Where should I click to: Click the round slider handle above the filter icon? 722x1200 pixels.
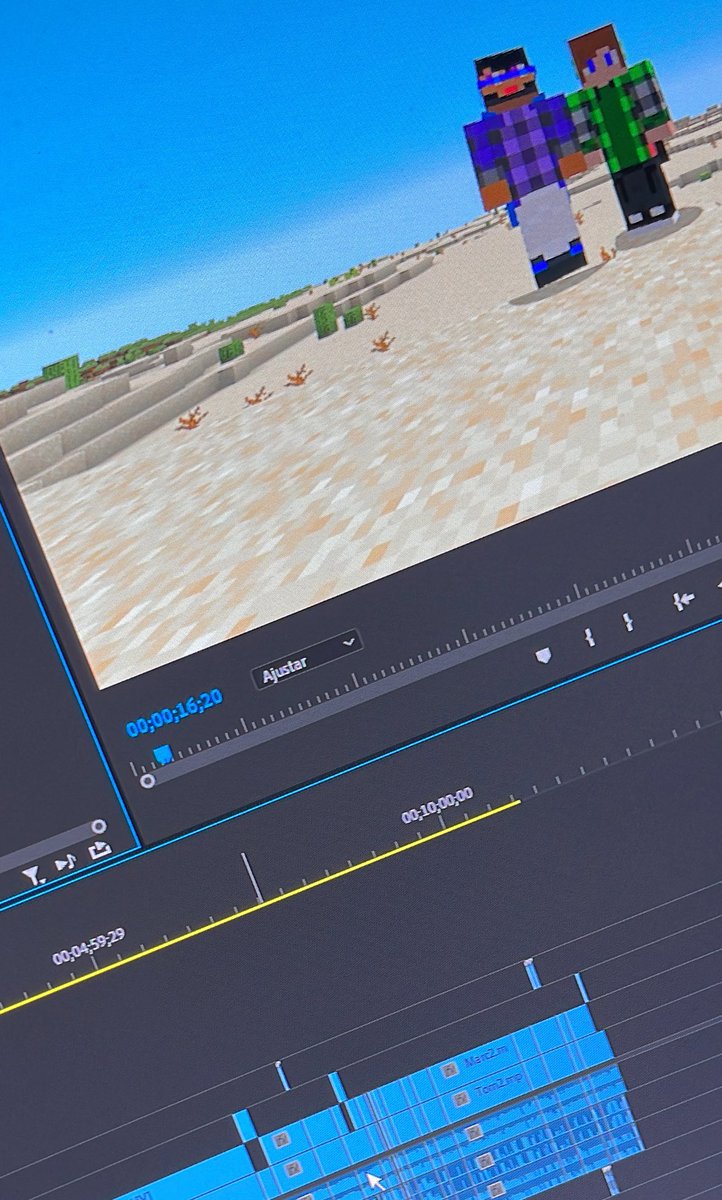pos(98,826)
